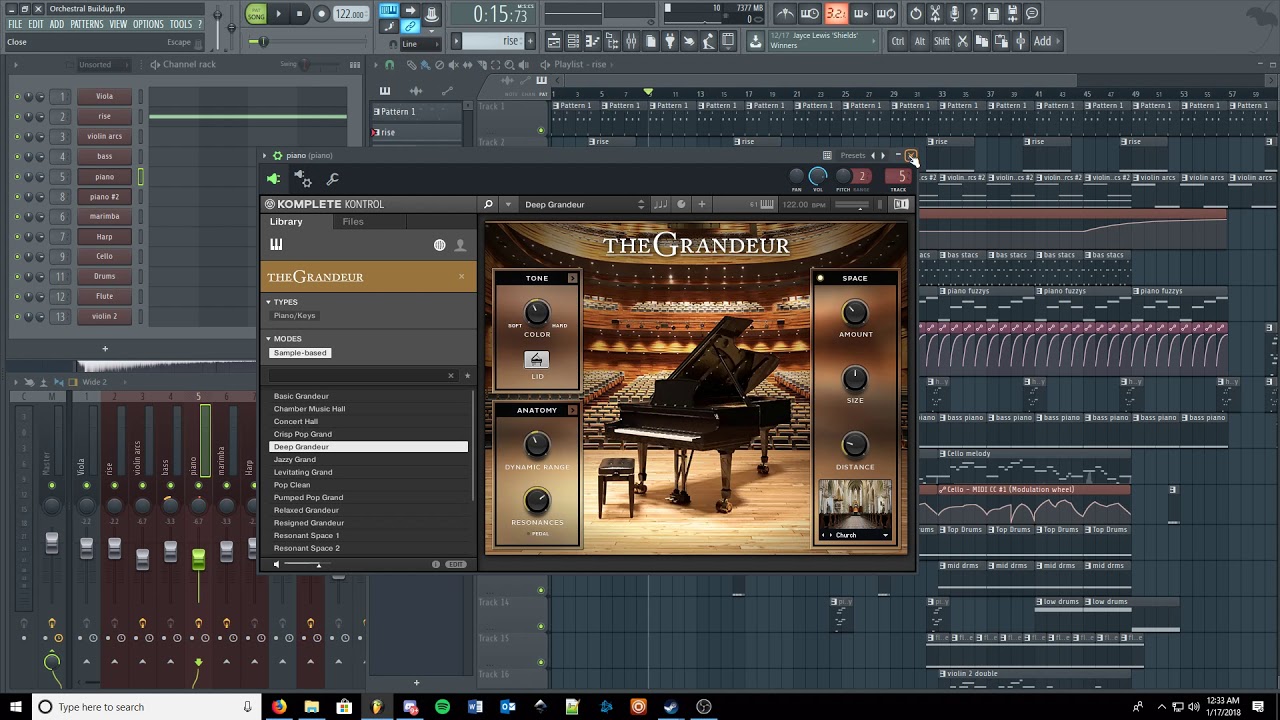Toggle mute light for the Flute channel
1280x720 pixels.
coord(16,296)
